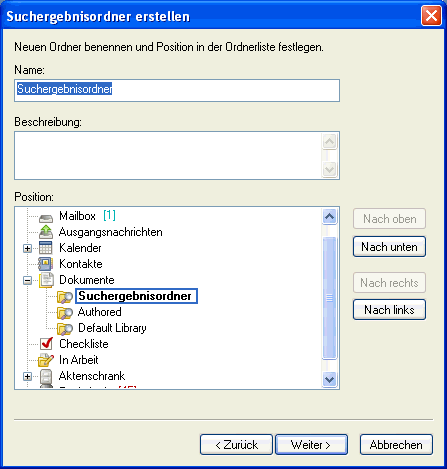This screenshot has width=447, height=469.
Task: Collapse the Dokumente tree node
Action: point(28,281)
